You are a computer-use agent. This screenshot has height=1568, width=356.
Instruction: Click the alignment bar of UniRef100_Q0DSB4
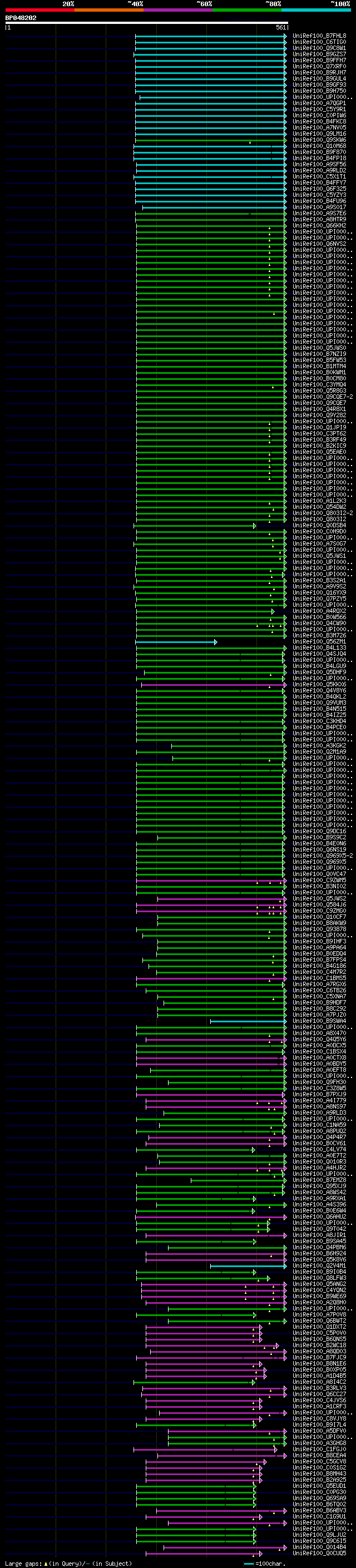(x=195, y=525)
